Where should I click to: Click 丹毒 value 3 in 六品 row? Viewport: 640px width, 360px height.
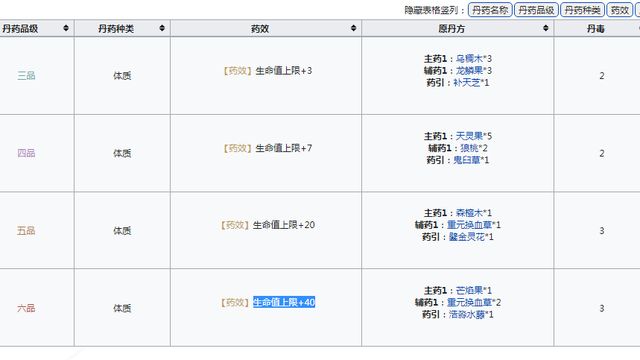point(602,308)
